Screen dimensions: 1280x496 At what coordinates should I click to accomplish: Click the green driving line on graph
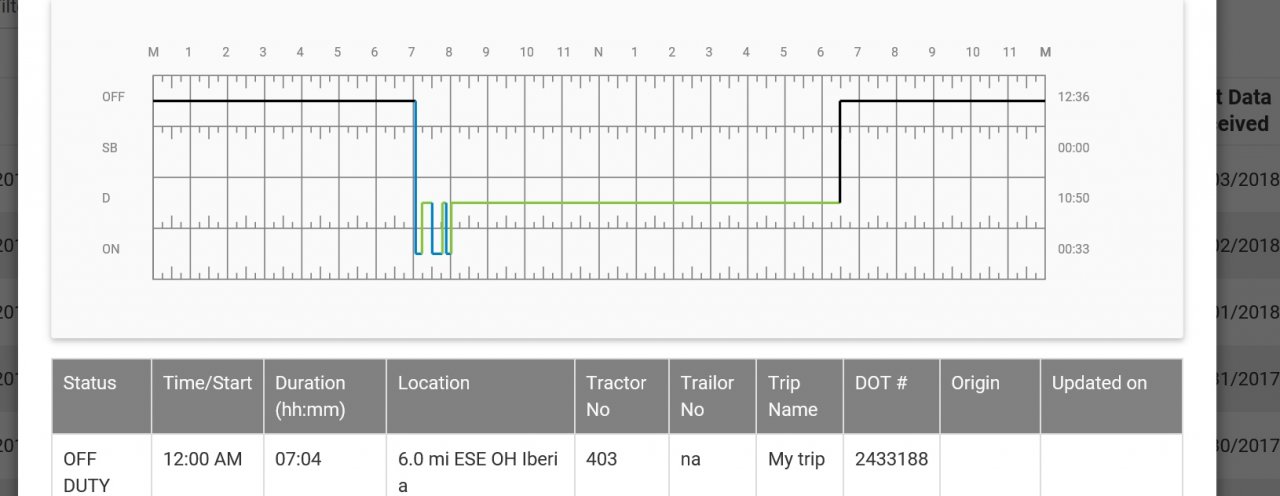(640, 203)
